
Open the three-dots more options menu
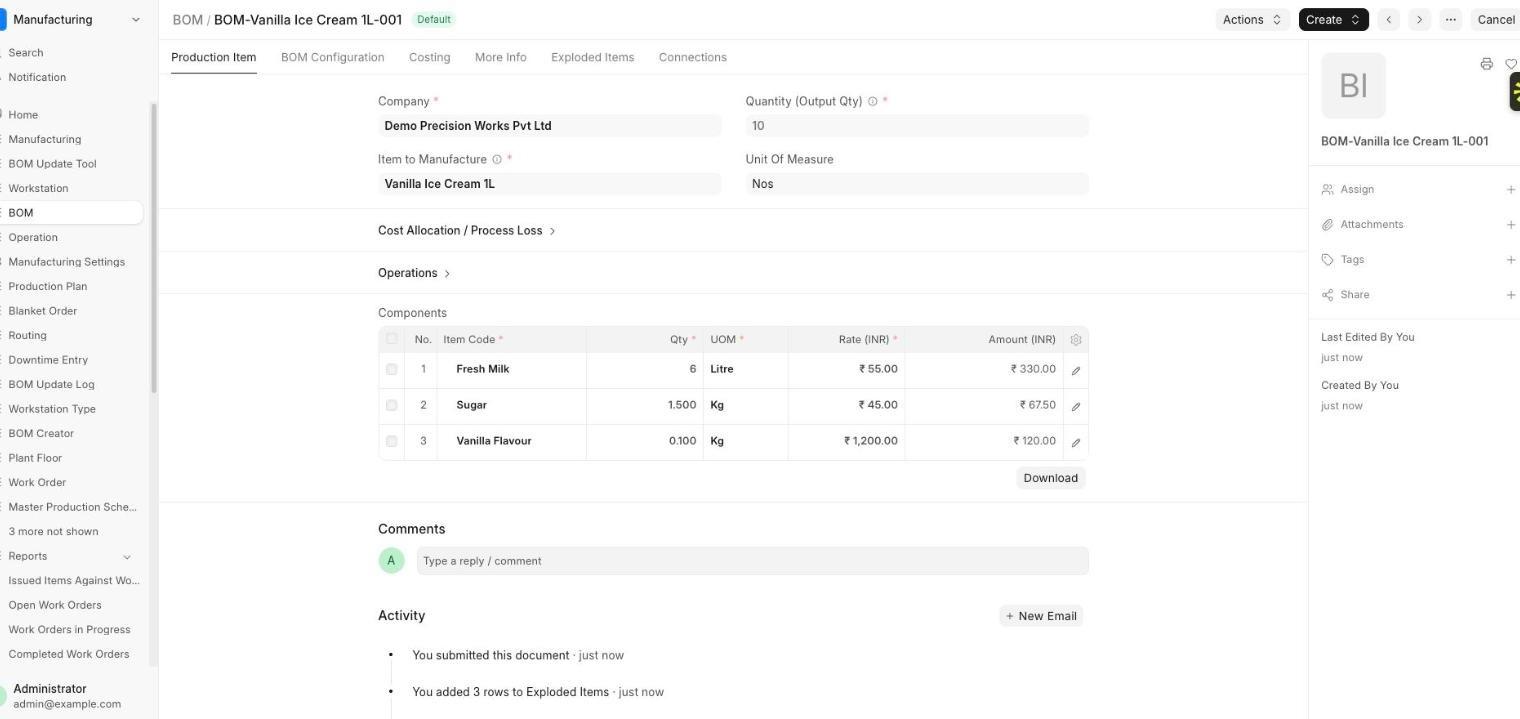[1450, 20]
